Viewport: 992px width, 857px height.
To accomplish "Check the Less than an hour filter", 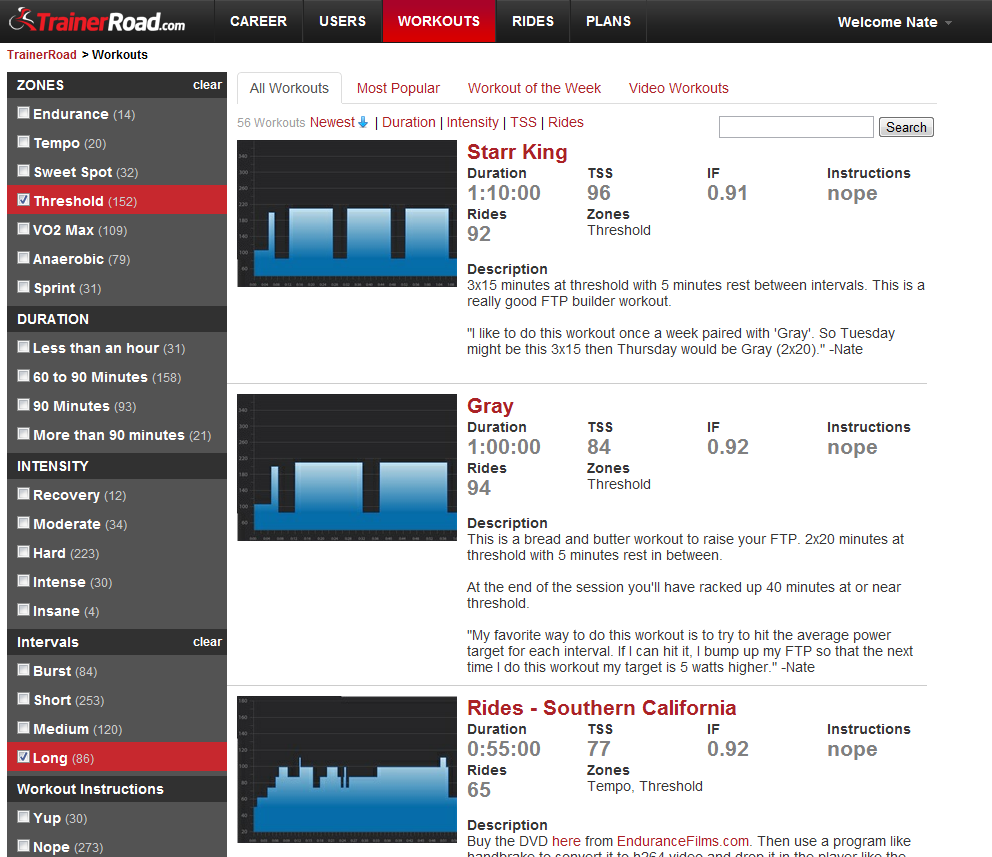I will point(23,347).
